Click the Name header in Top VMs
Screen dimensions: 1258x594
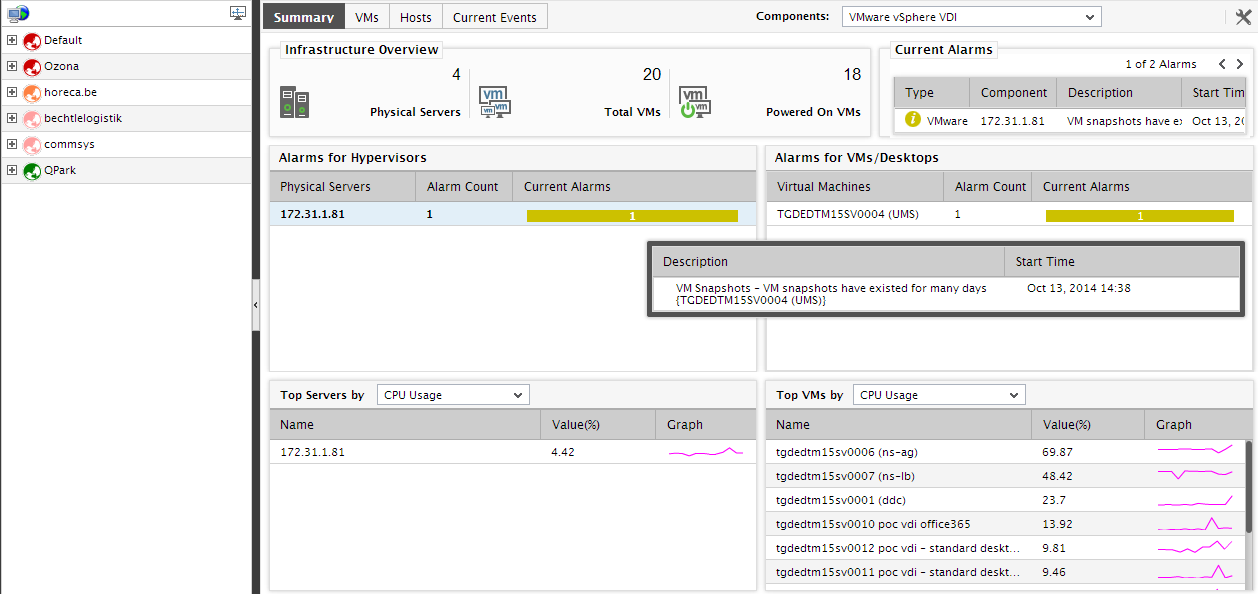[x=898, y=425]
